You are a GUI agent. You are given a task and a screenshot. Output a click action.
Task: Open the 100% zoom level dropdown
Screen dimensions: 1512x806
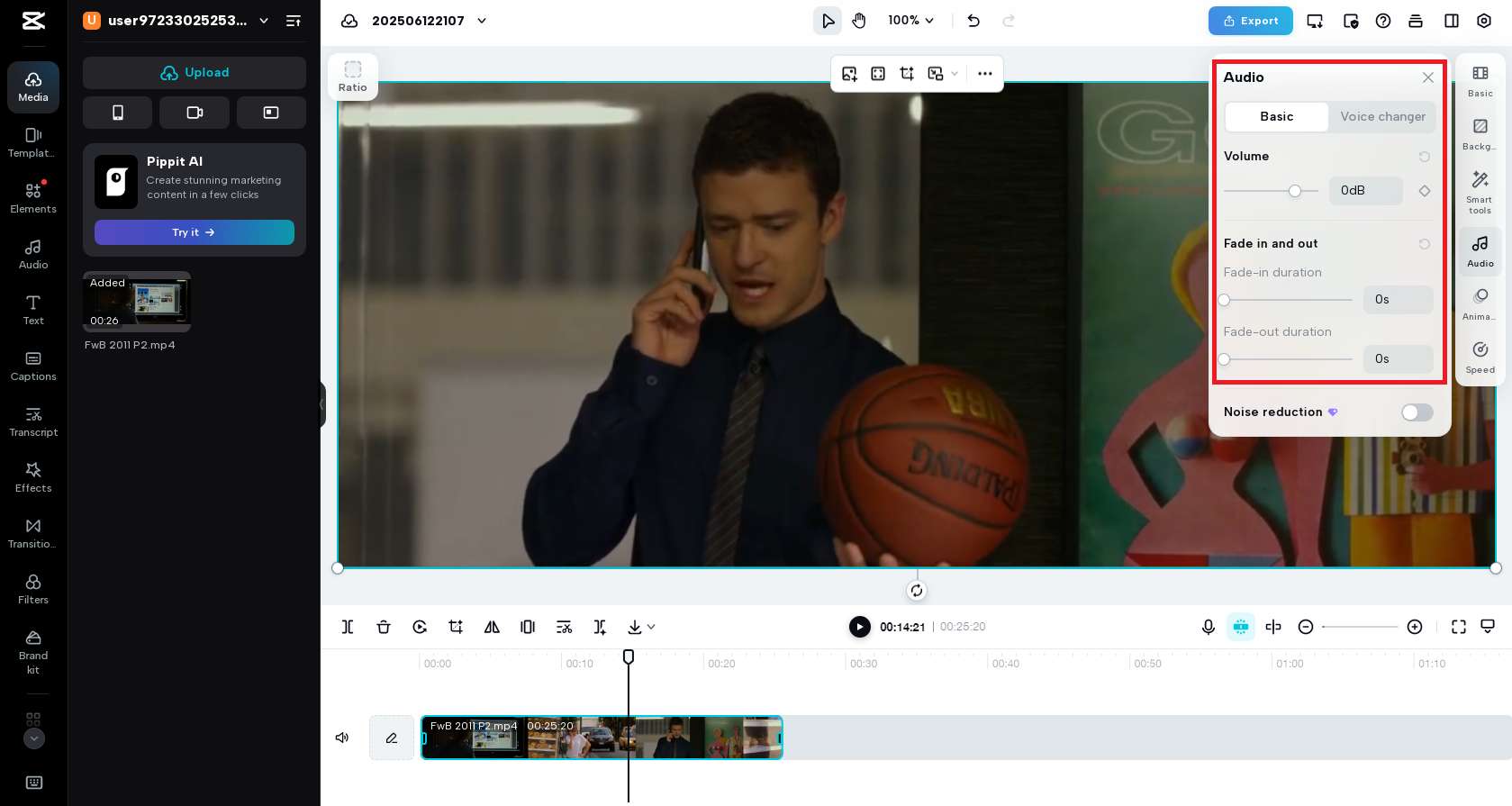[x=911, y=21]
